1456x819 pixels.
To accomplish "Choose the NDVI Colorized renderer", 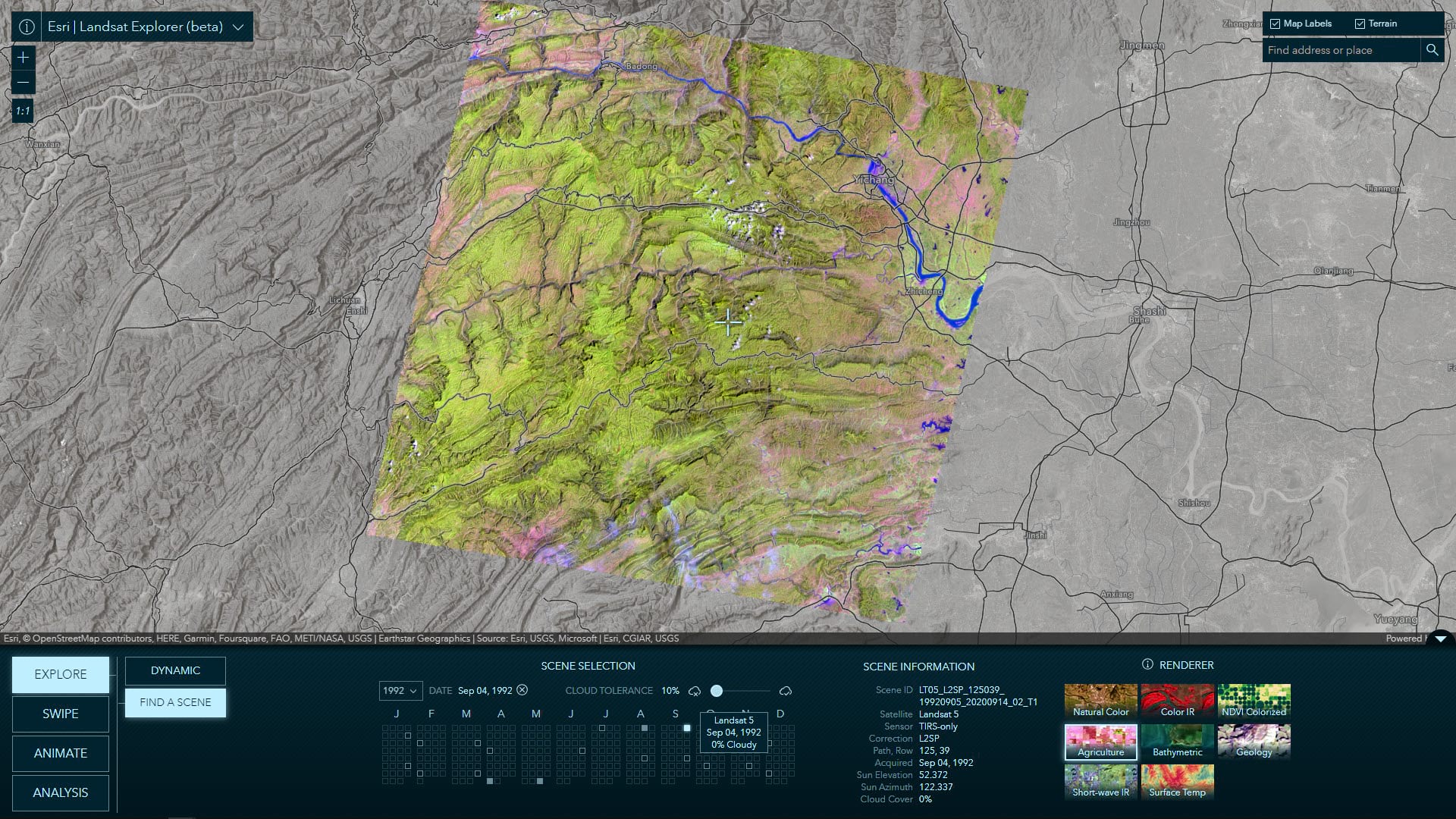I will pos(1254,701).
